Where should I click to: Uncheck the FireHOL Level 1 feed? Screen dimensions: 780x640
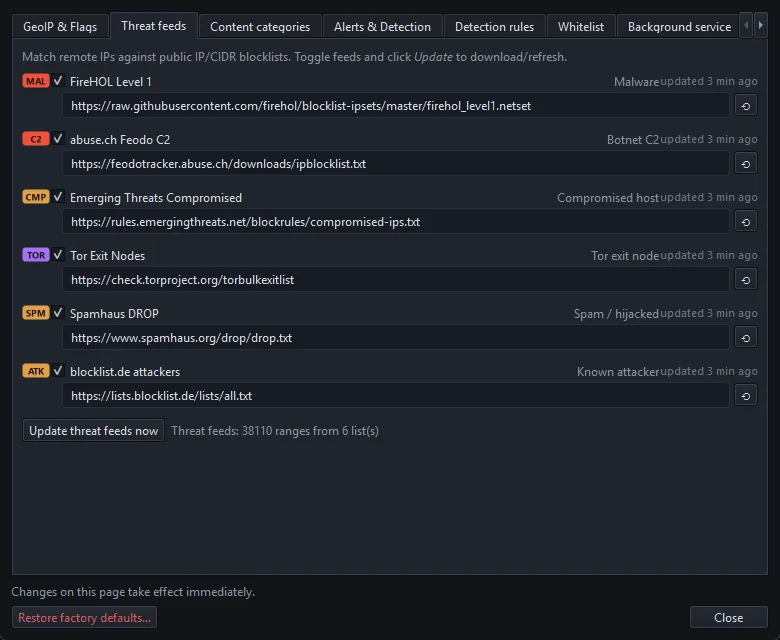coord(58,80)
